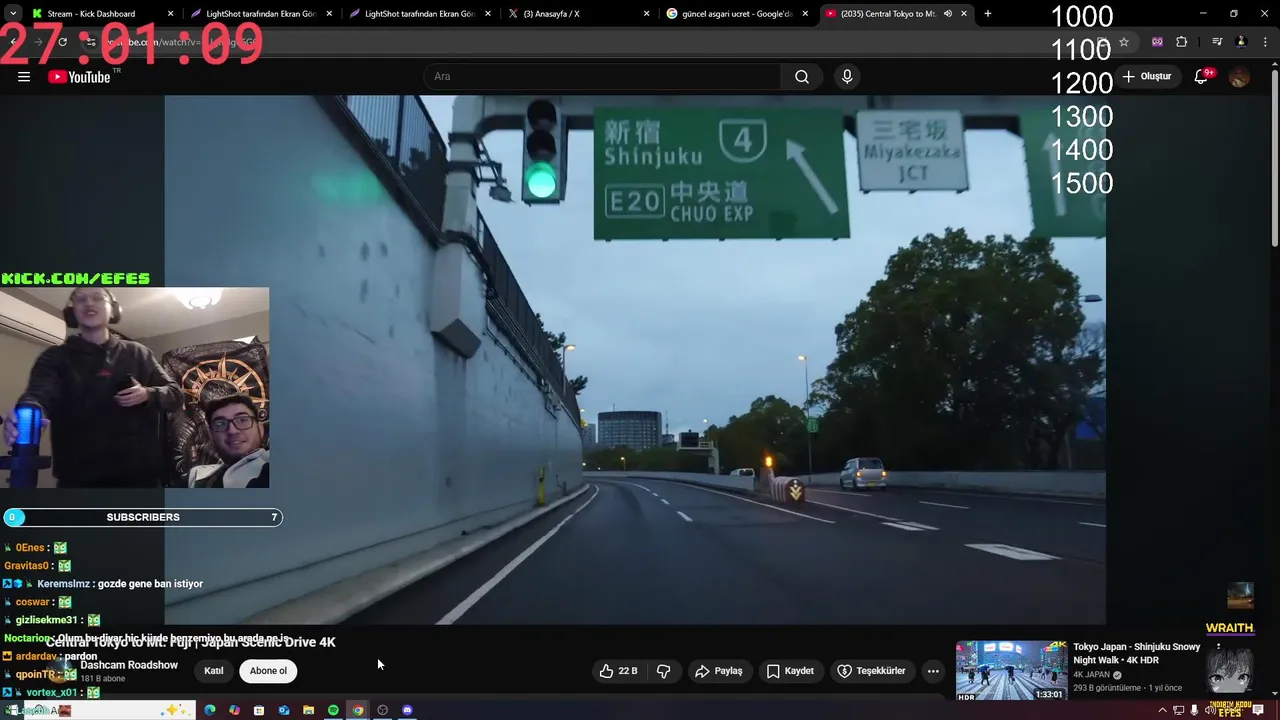Save video using the Kaydet button
The image size is (1280, 720).
[x=790, y=671]
